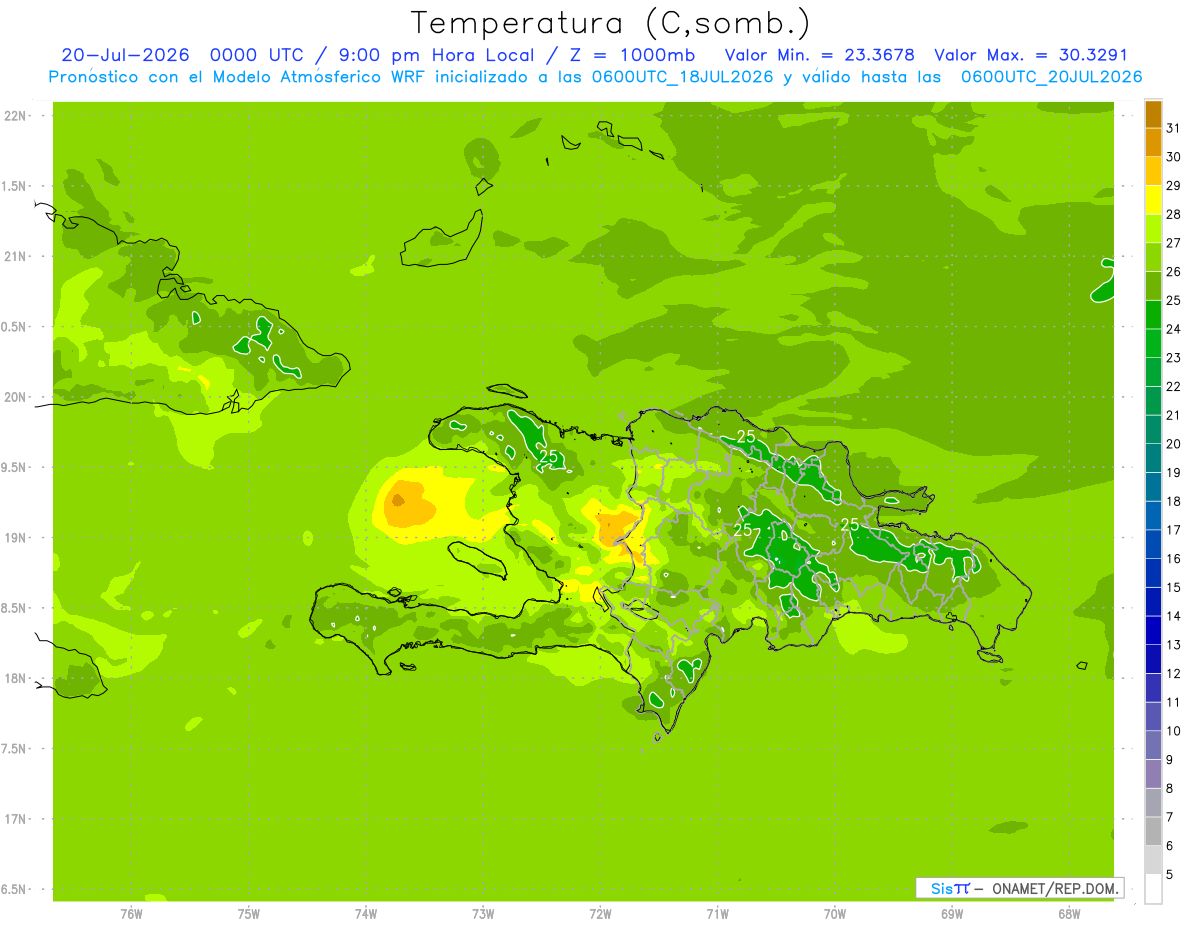Click the 73W longitude axis label

tap(483, 913)
